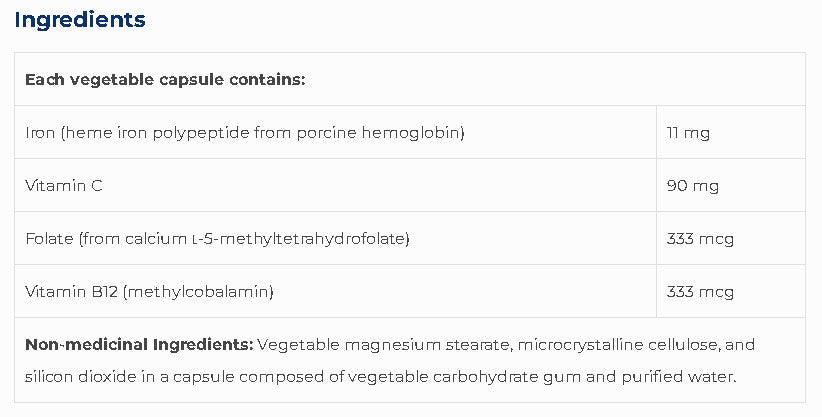Click the bold "Non-medicinal Ingredients:" label

138,344
